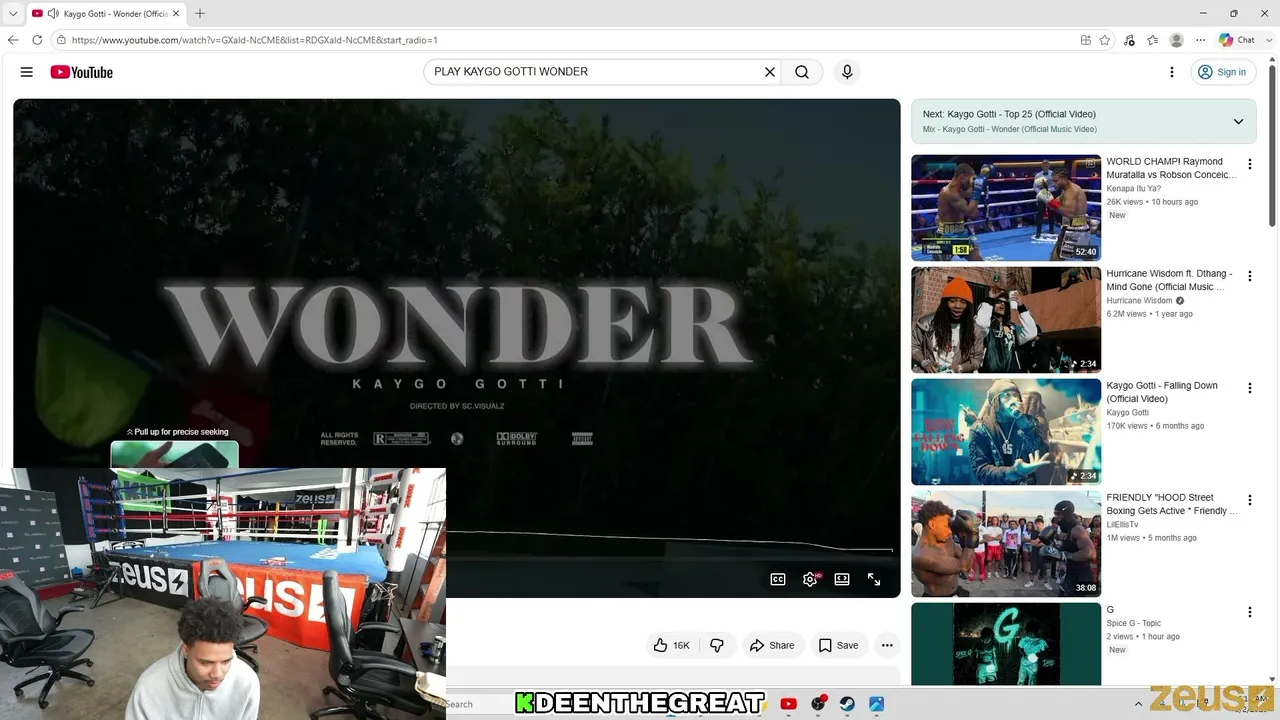Switch the player to theater mode
This screenshot has width=1280, height=720.
point(842,579)
